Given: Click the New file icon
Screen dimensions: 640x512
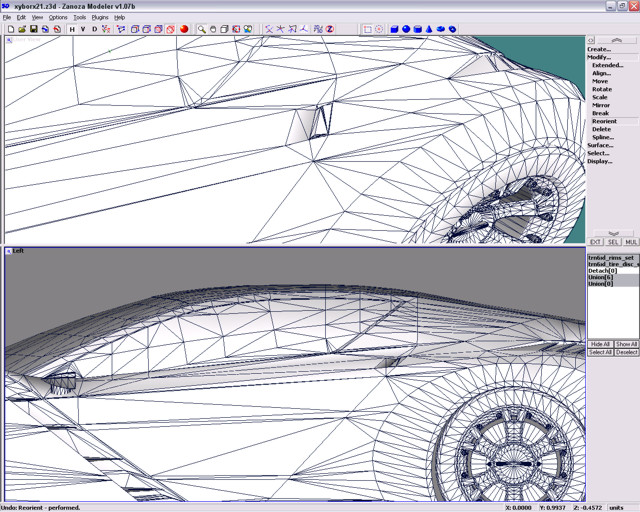Looking at the screenshot, I should click(10, 29).
